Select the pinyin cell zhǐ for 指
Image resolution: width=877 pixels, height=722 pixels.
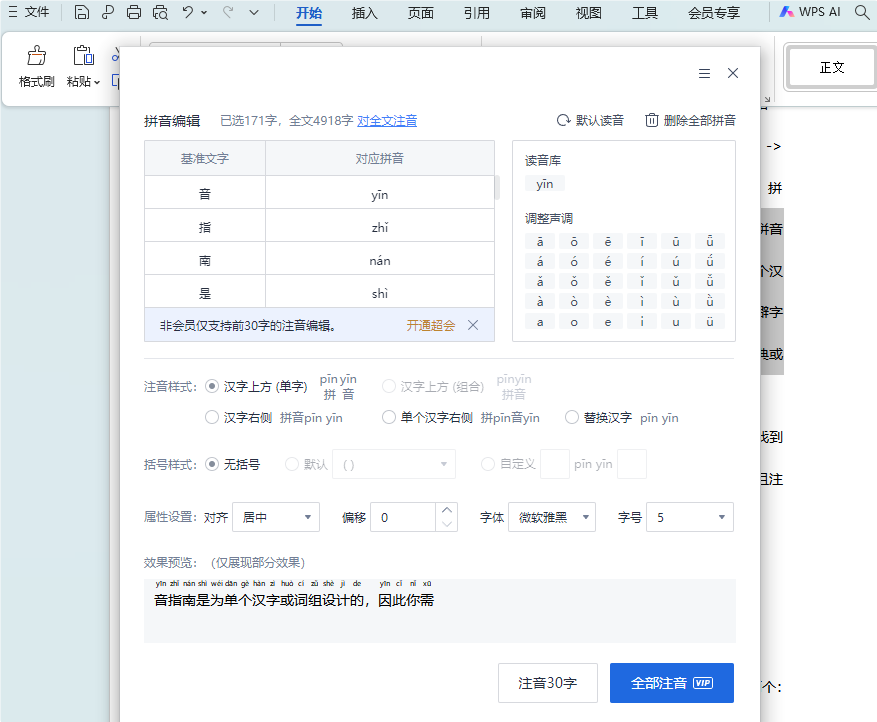[x=380, y=227]
